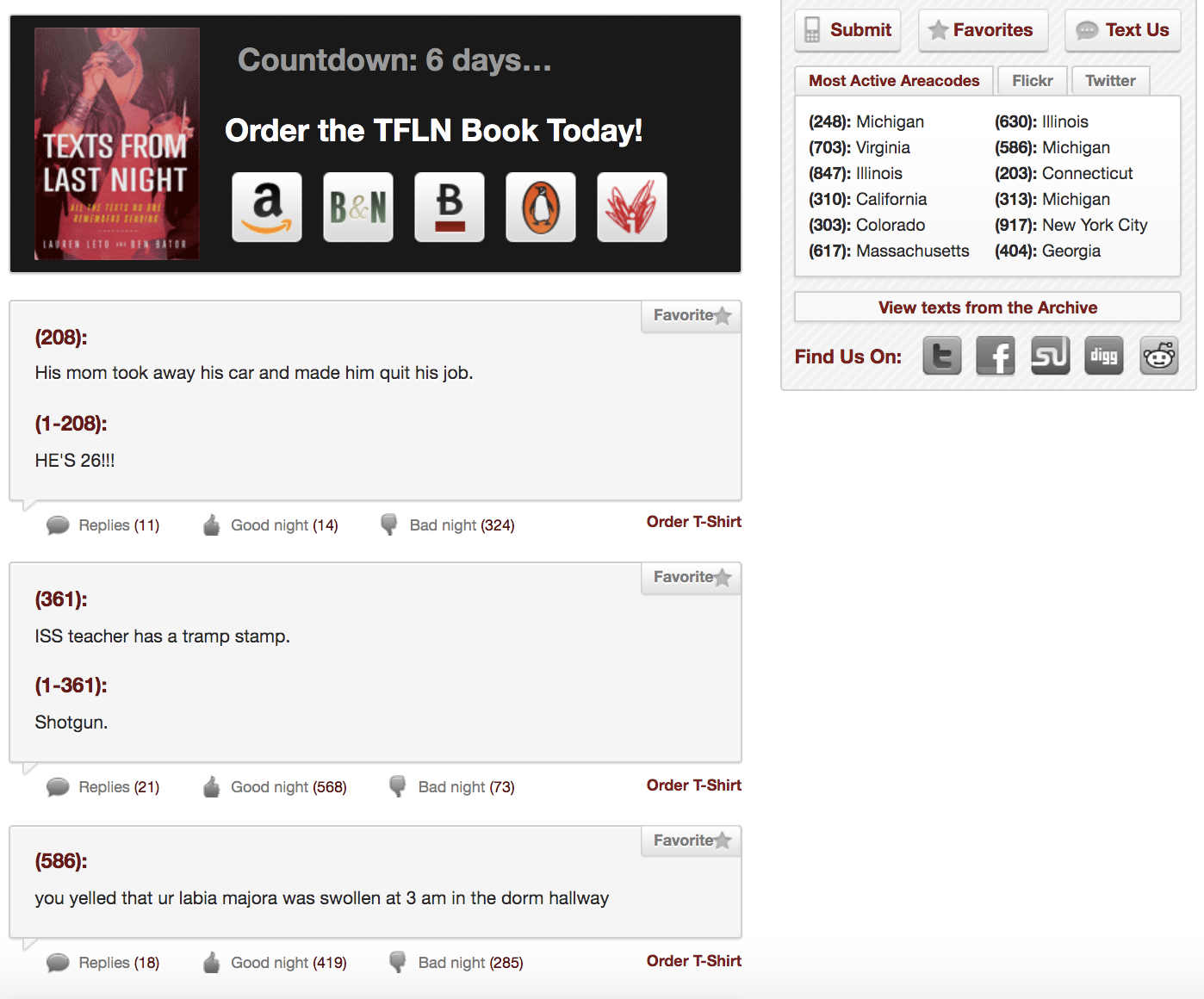Image resolution: width=1204 pixels, height=999 pixels.
Task: Select the (847): Illinois areacode
Action: pos(855,173)
